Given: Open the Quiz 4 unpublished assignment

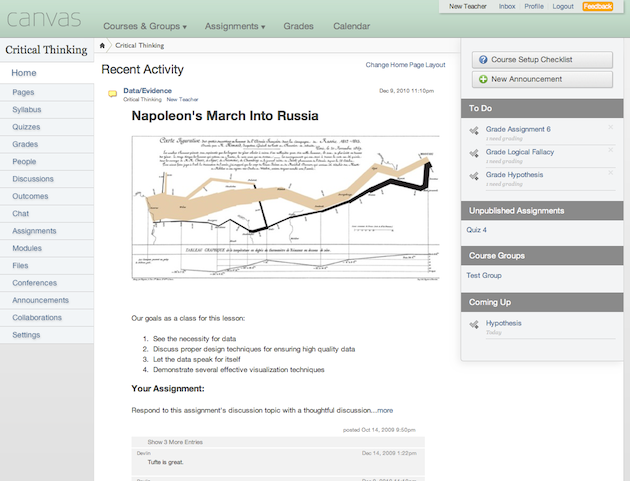Looking at the screenshot, I should (476, 230).
